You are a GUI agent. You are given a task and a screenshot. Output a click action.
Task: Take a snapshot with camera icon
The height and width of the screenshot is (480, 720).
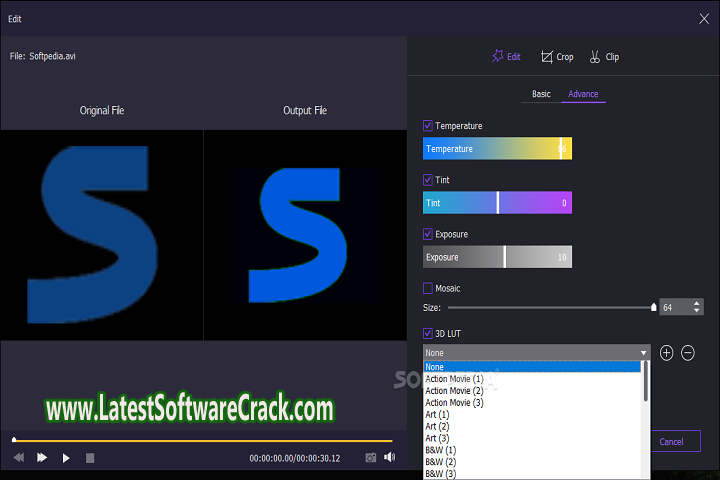point(370,457)
